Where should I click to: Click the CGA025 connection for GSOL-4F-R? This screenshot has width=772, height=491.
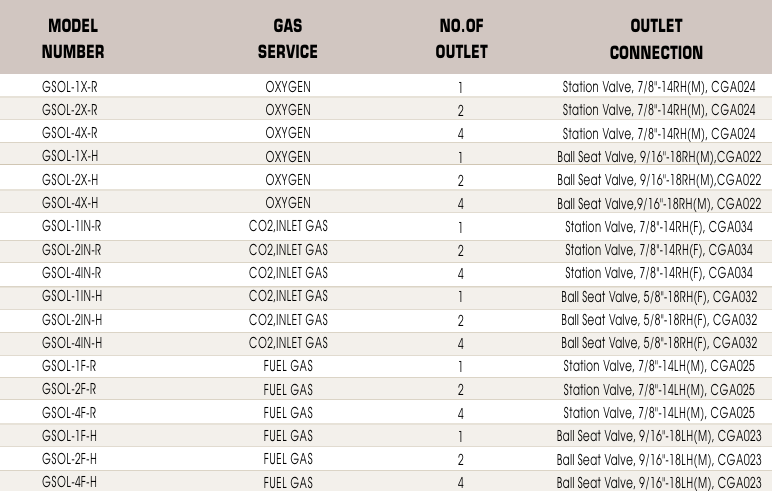[x=733, y=413]
